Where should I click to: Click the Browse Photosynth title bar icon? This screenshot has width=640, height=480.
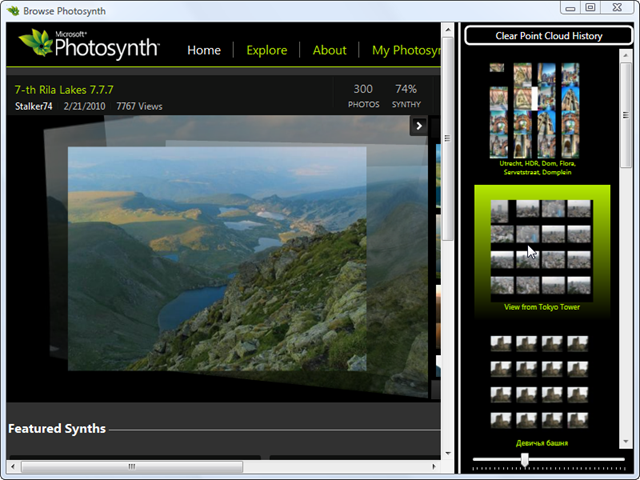coord(11,8)
